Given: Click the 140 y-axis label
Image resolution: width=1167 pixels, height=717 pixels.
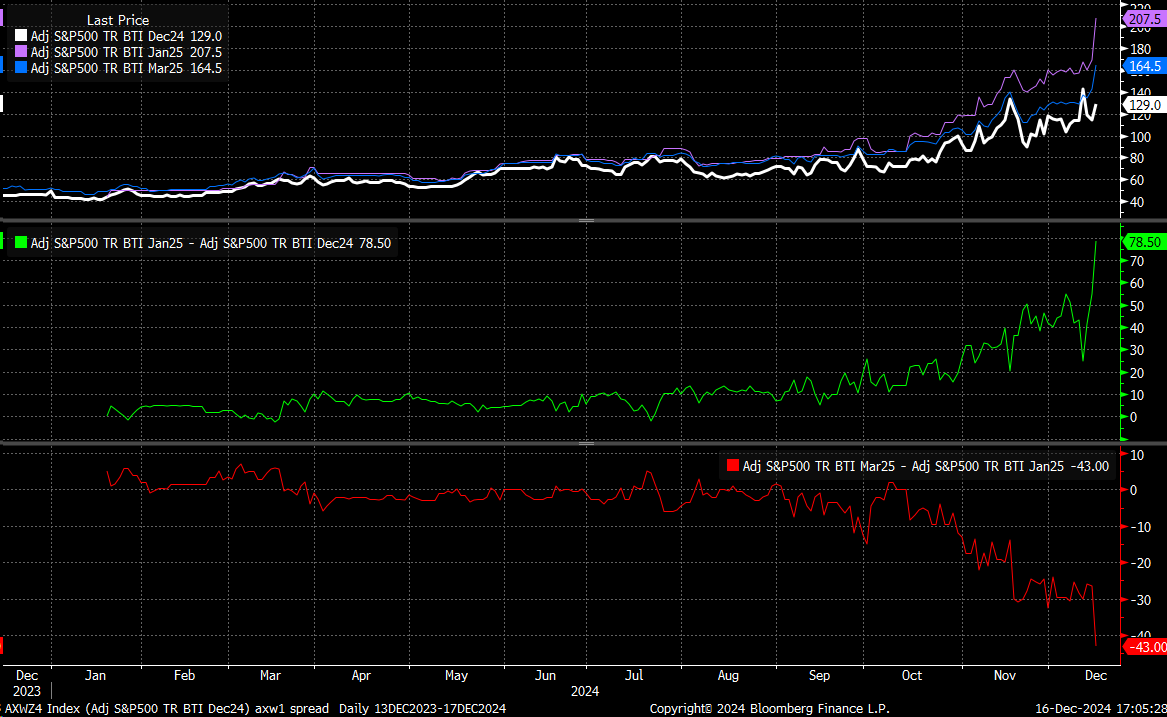Looking at the screenshot, I should 1140,93.
